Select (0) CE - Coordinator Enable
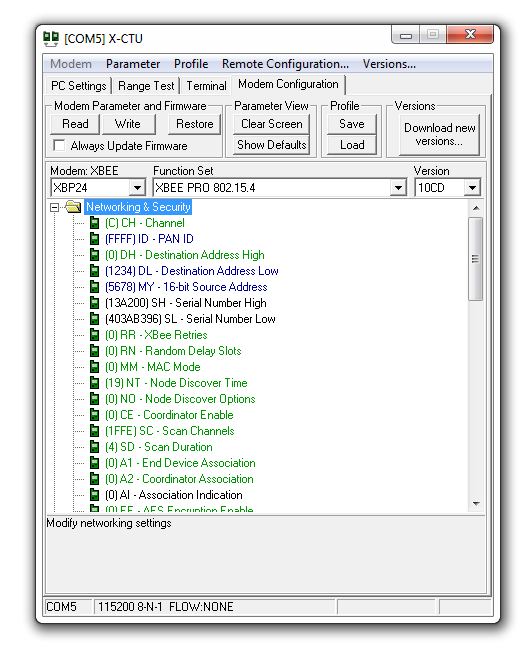This screenshot has width=528, height=648. [169, 415]
